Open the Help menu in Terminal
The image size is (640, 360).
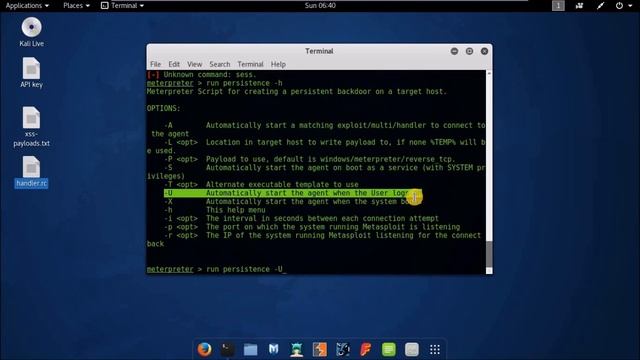pos(278,64)
